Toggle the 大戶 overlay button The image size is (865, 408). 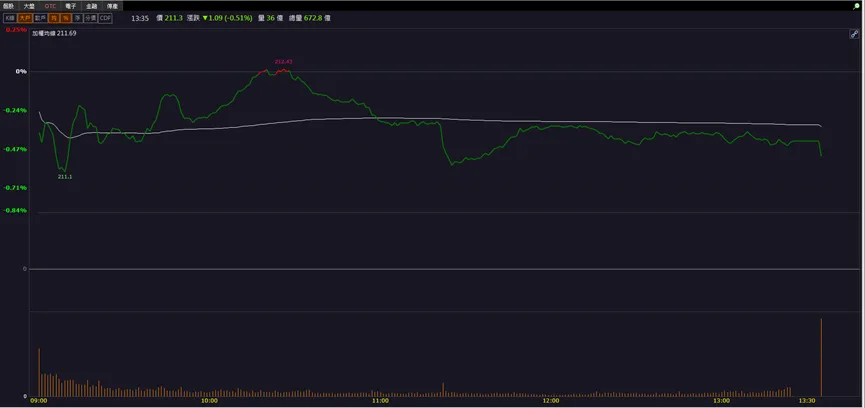pyautogui.click(x=25, y=18)
